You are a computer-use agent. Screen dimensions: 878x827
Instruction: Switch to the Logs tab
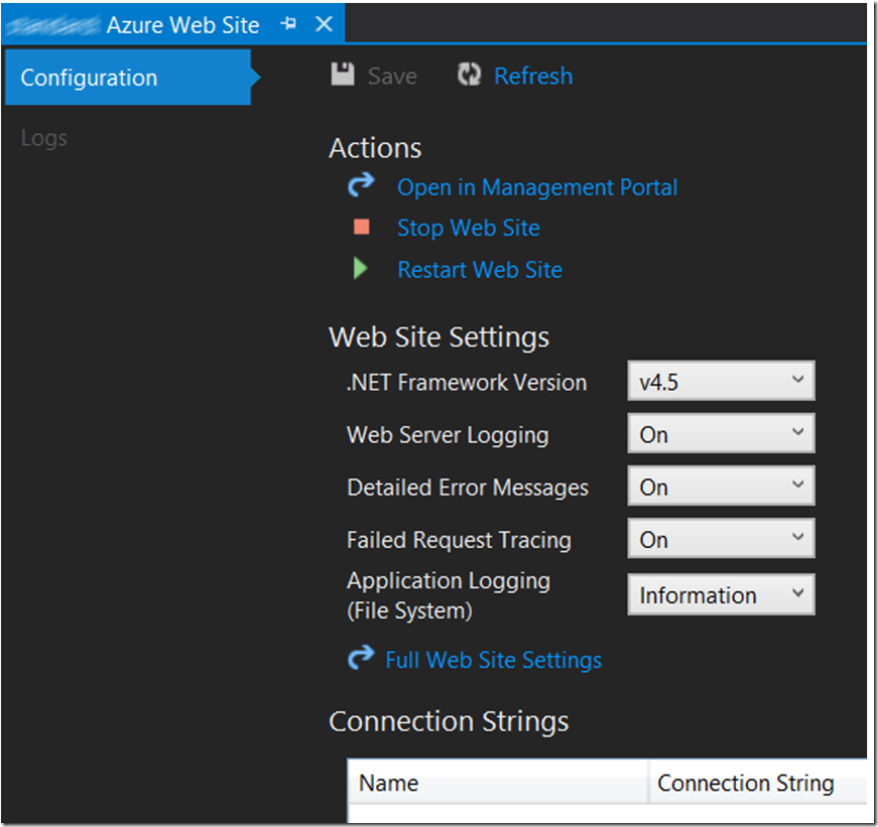(44, 138)
